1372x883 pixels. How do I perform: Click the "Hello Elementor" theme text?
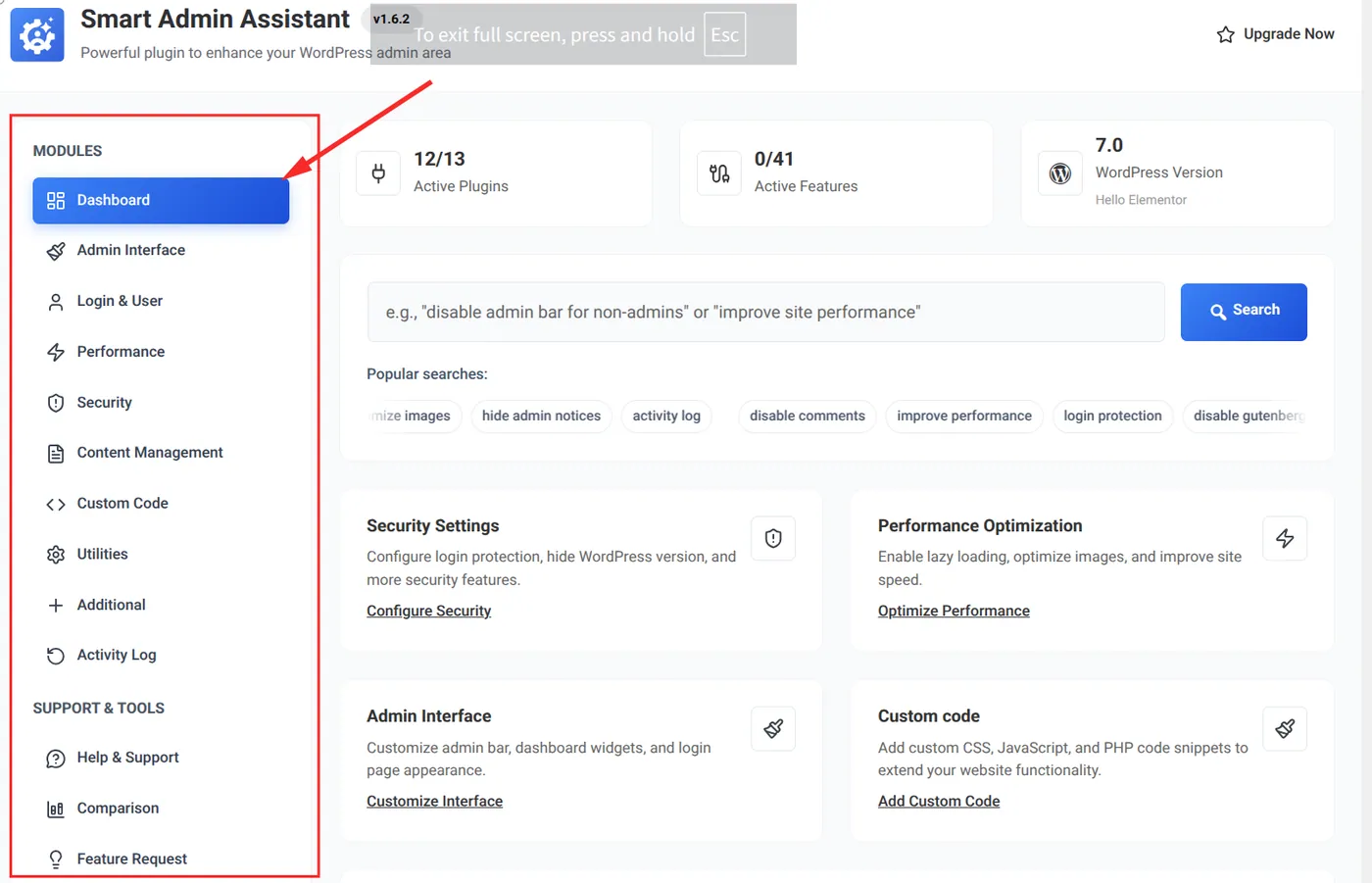tap(1141, 200)
